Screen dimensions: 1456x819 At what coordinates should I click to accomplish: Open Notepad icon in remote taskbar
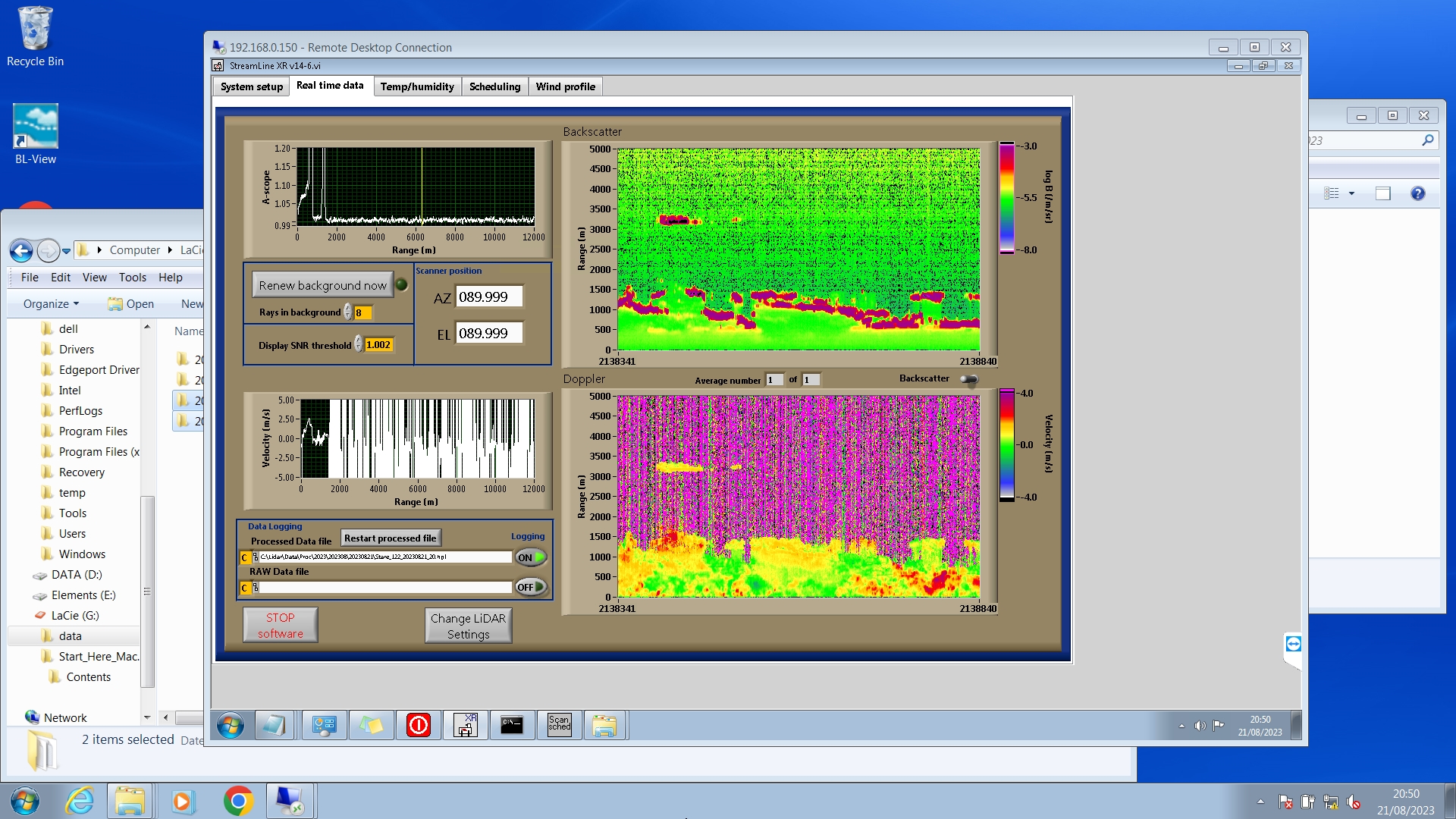(273, 725)
